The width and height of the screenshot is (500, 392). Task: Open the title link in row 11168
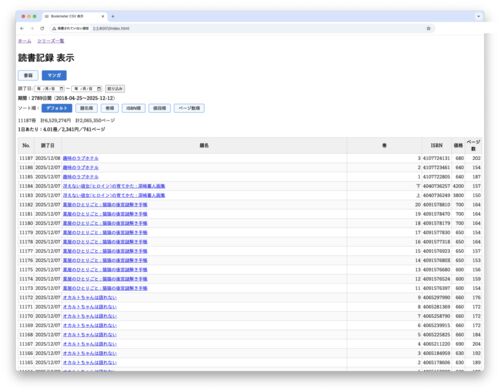tap(90, 335)
